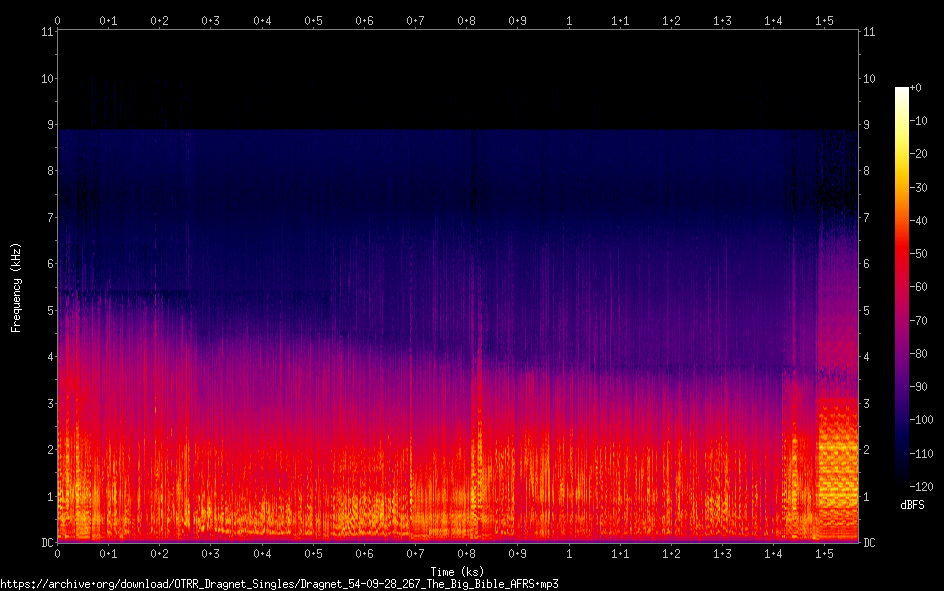This screenshot has width=944, height=591.
Task: Click 1.2 mark on bottom time axis
Action: (671, 553)
